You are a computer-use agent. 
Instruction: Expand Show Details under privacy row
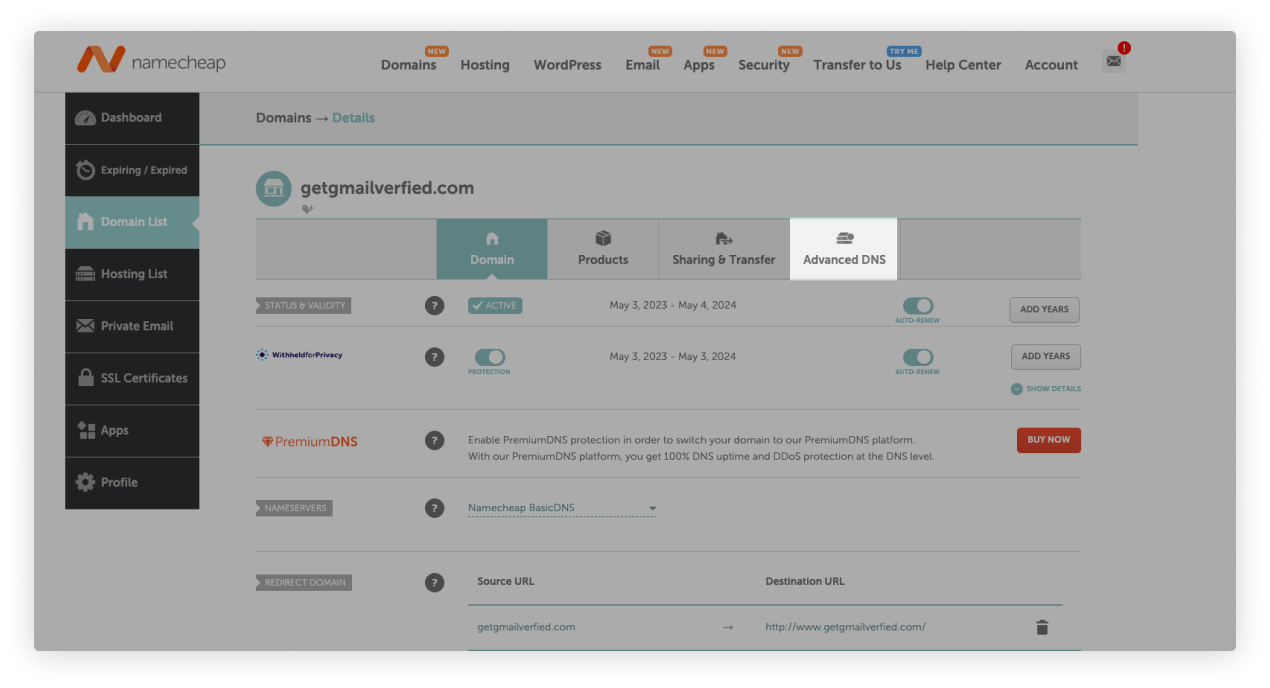click(x=1046, y=389)
